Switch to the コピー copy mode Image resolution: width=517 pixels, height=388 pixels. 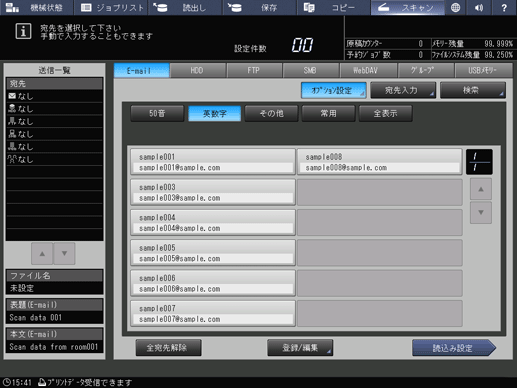tap(333, 7)
